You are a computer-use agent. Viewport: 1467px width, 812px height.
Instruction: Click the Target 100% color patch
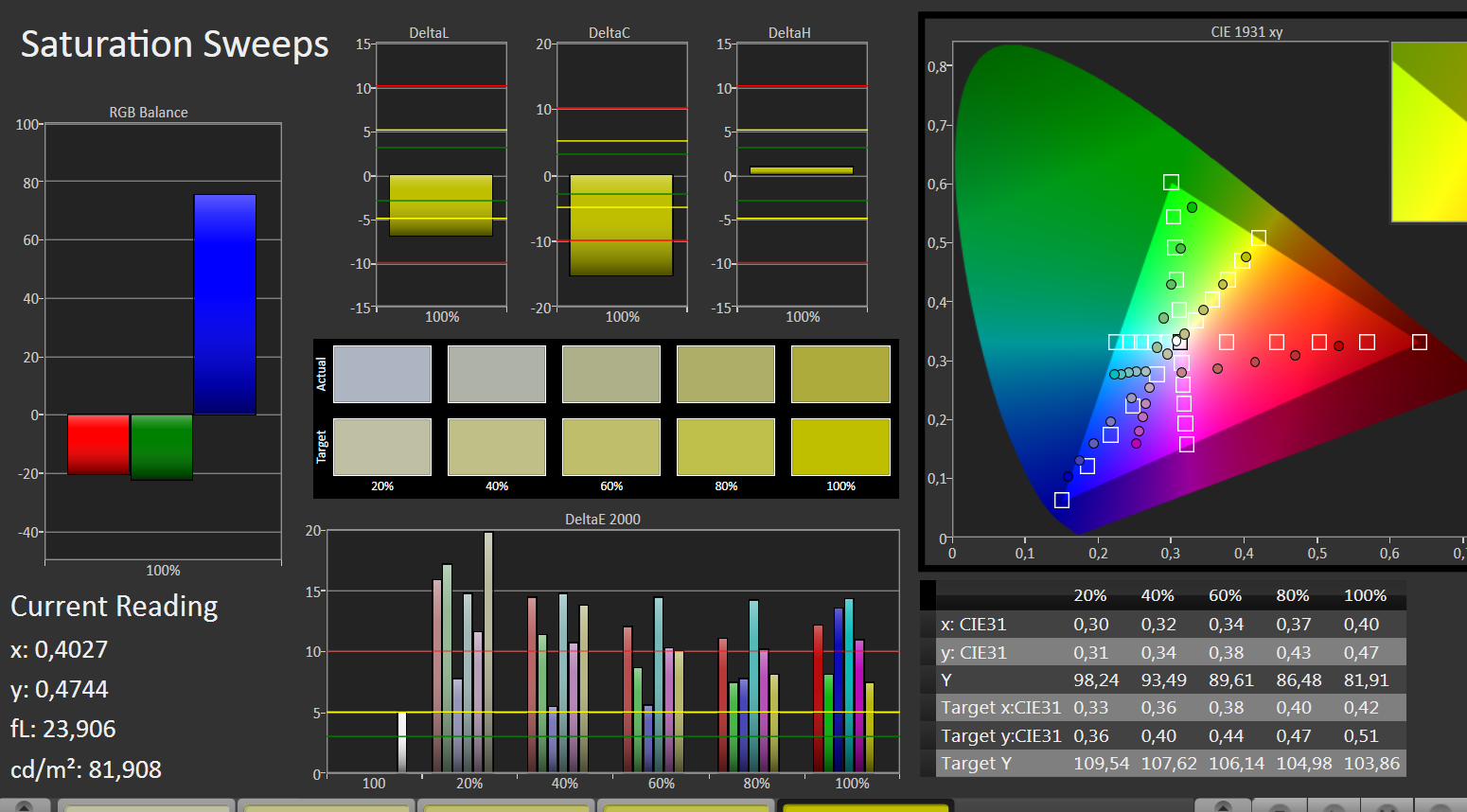pos(840,447)
